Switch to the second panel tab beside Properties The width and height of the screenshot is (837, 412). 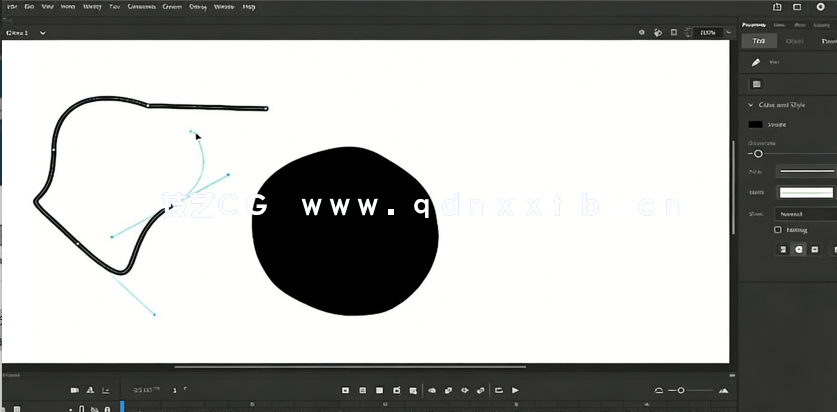[x=779, y=25]
